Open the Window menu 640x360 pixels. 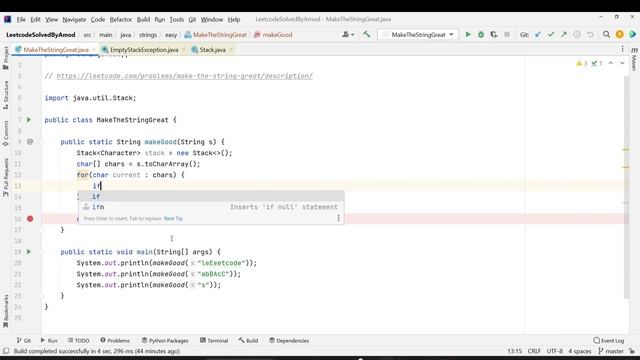pyautogui.click(x=212, y=19)
